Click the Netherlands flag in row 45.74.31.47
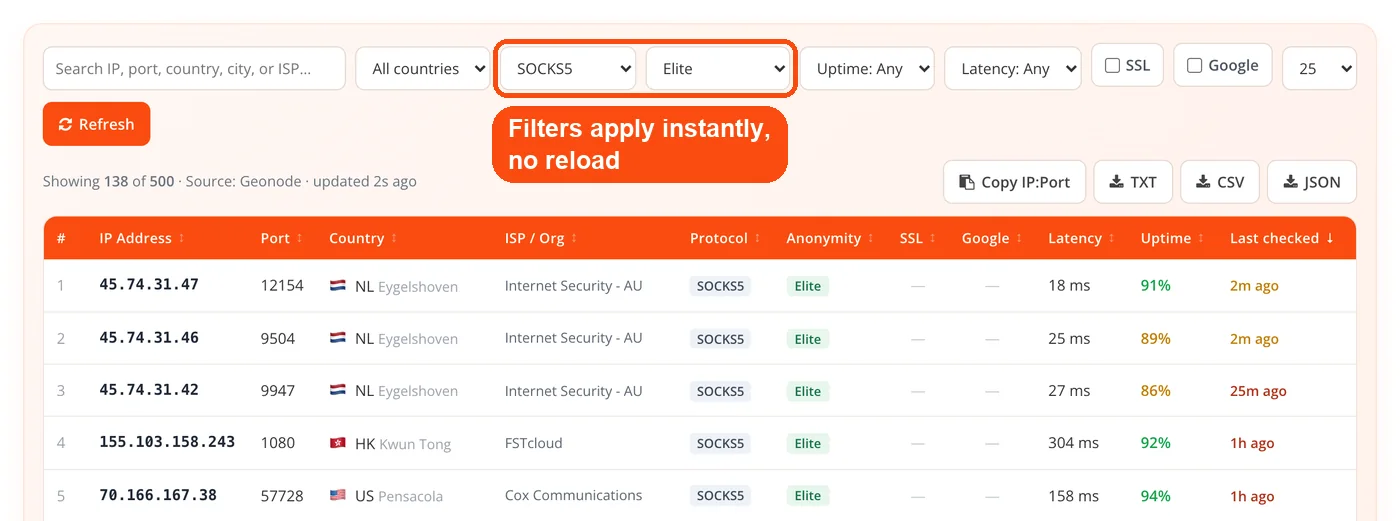 338,286
